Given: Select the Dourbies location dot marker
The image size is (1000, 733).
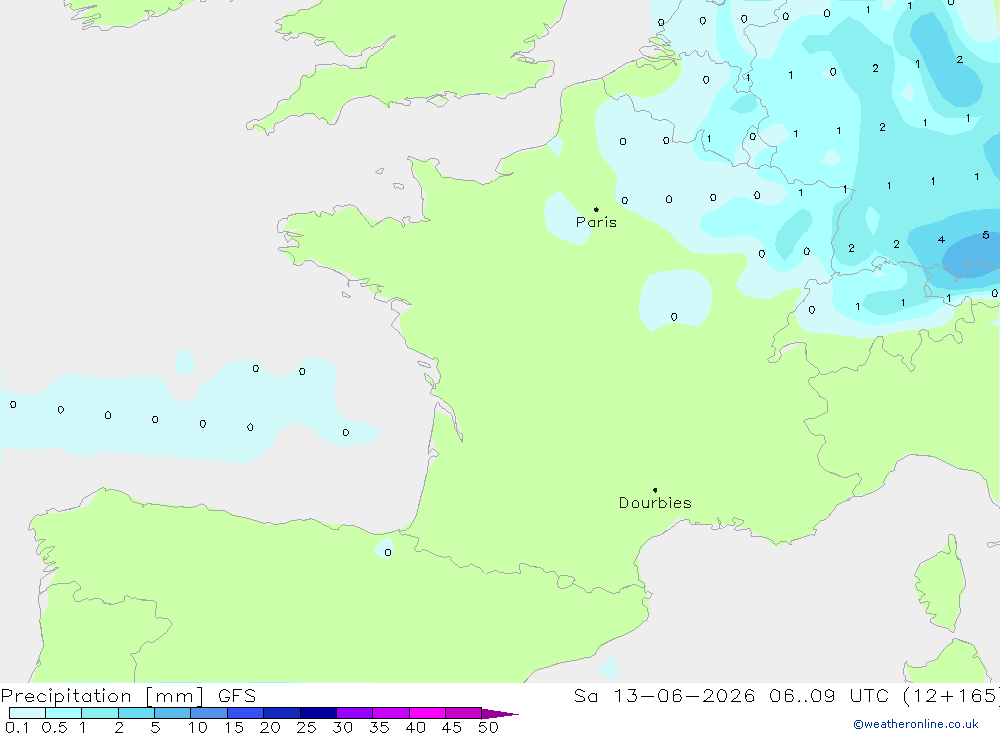Looking at the screenshot, I should coord(655,490).
